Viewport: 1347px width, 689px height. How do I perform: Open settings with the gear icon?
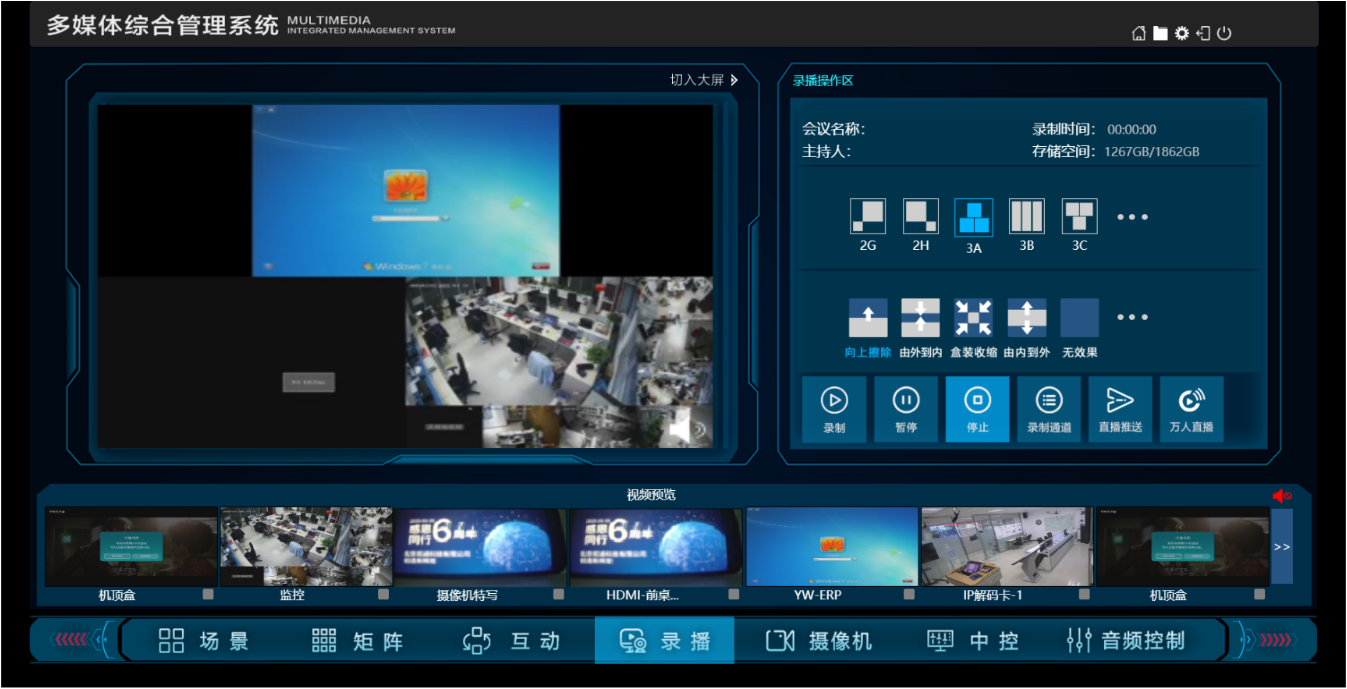point(1182,33)
